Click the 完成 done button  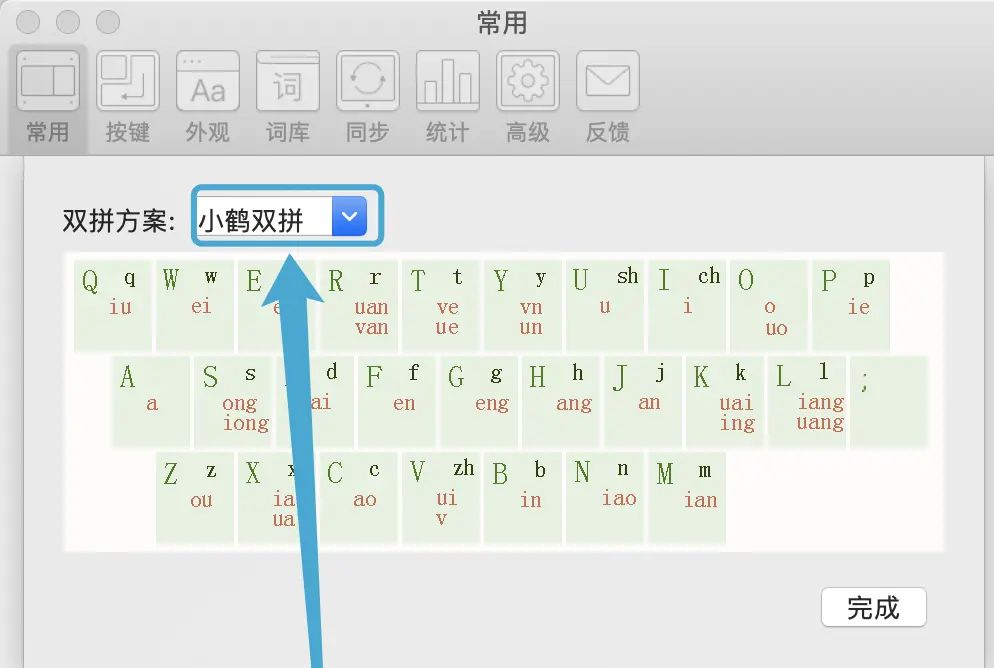coord(874,607)
